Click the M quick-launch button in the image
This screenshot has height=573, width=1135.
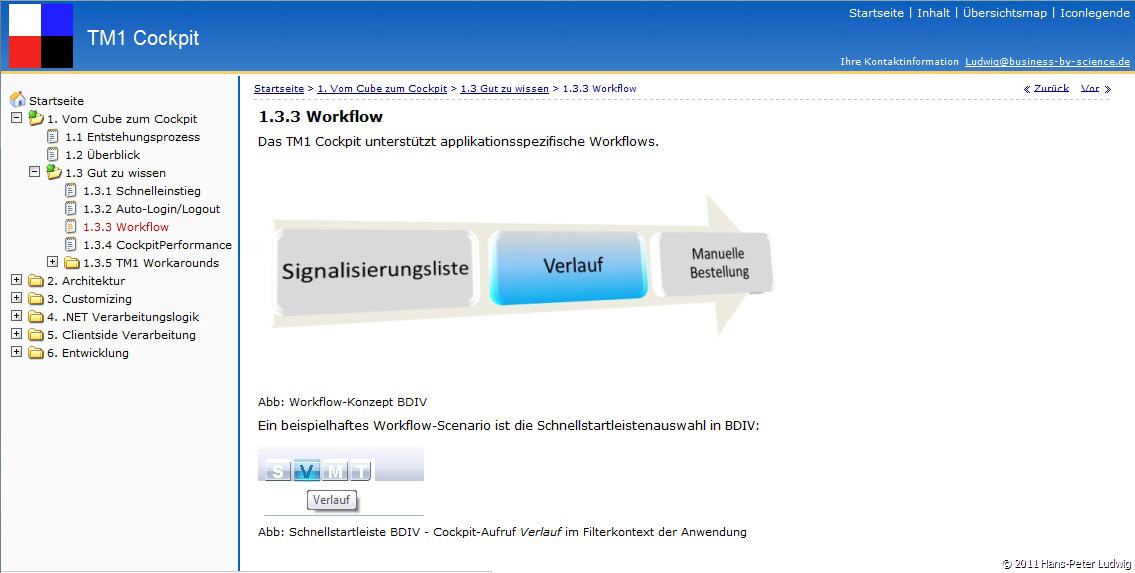point(335,472)
